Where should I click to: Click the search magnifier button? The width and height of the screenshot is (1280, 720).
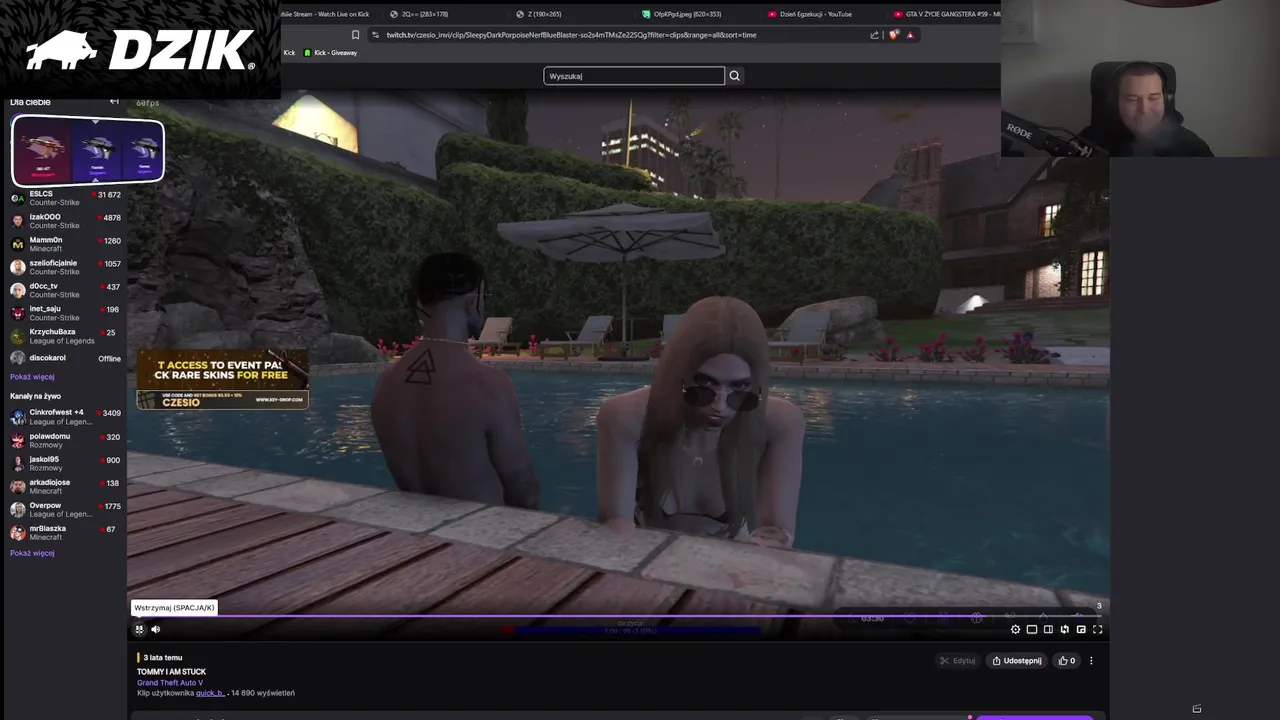(734, 76)
